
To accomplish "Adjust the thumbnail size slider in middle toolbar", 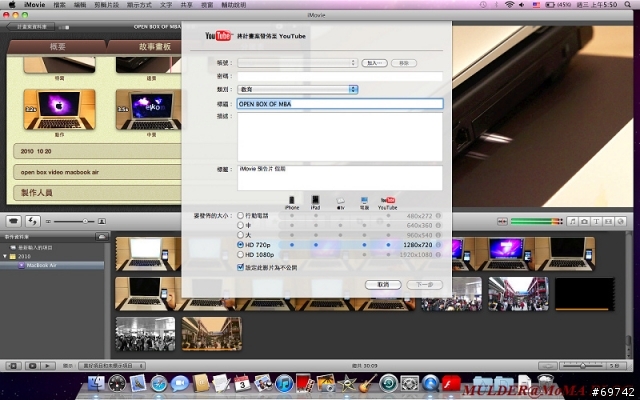I will (73, 221).
